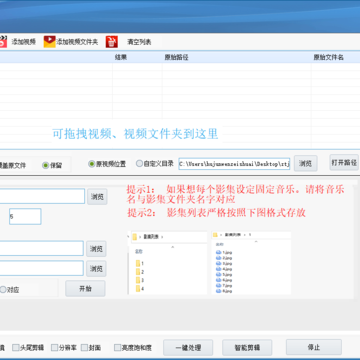Click the 浏览 button directly above 开始
The height and width of the screenshot is (360, 360).
[x=96, y=268]
